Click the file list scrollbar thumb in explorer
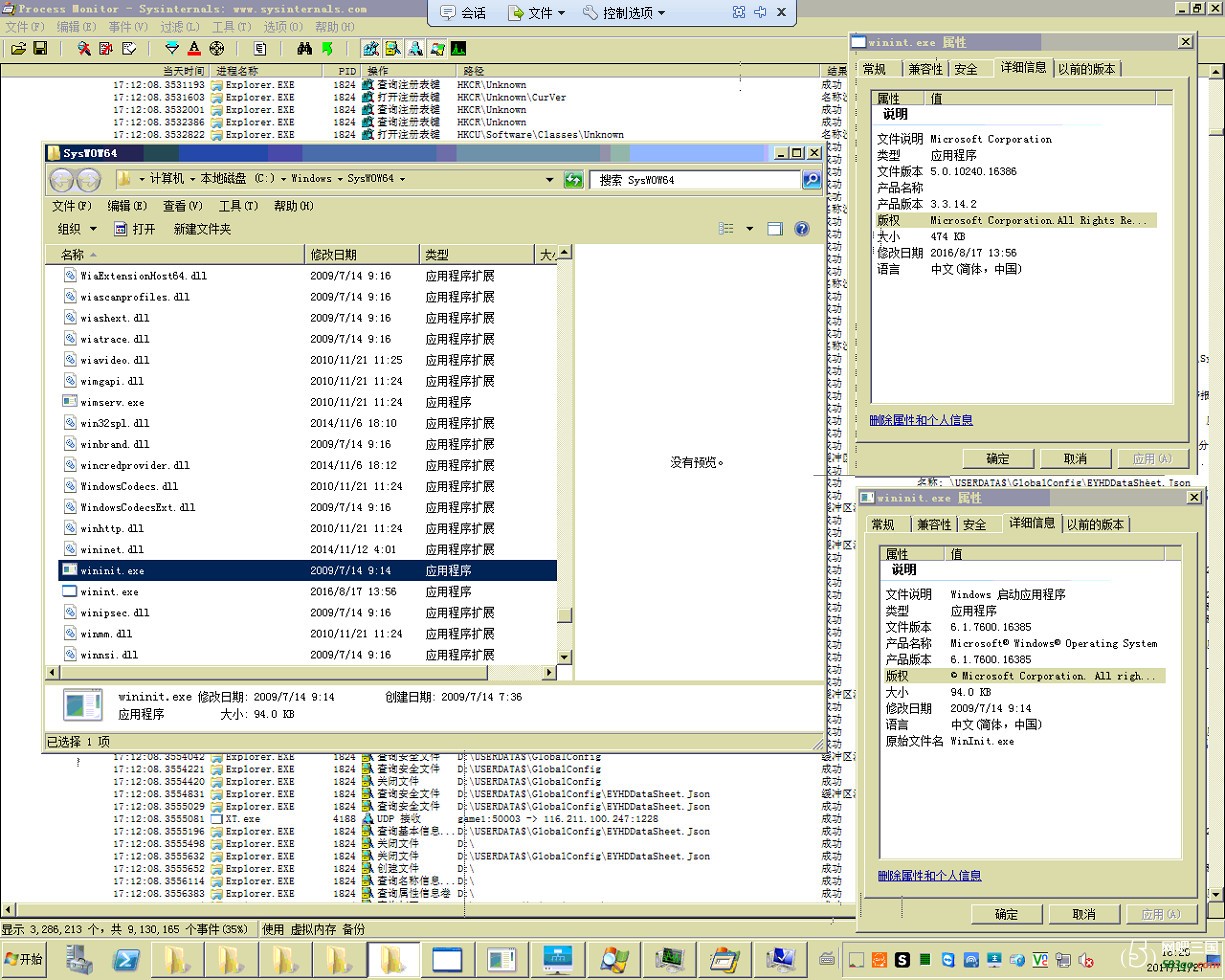This screenshot has height=980, width=1225. (565, 615)
